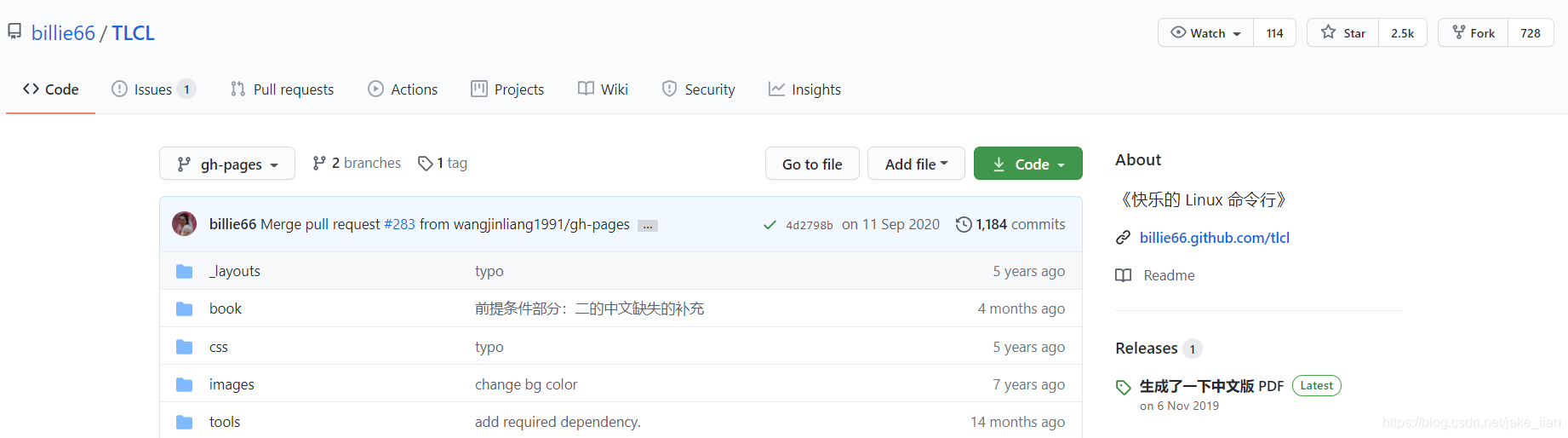Open the 生成了一下中文版 PDF release
Viewport: 1568px width, 438px height.
[1211, 386]
